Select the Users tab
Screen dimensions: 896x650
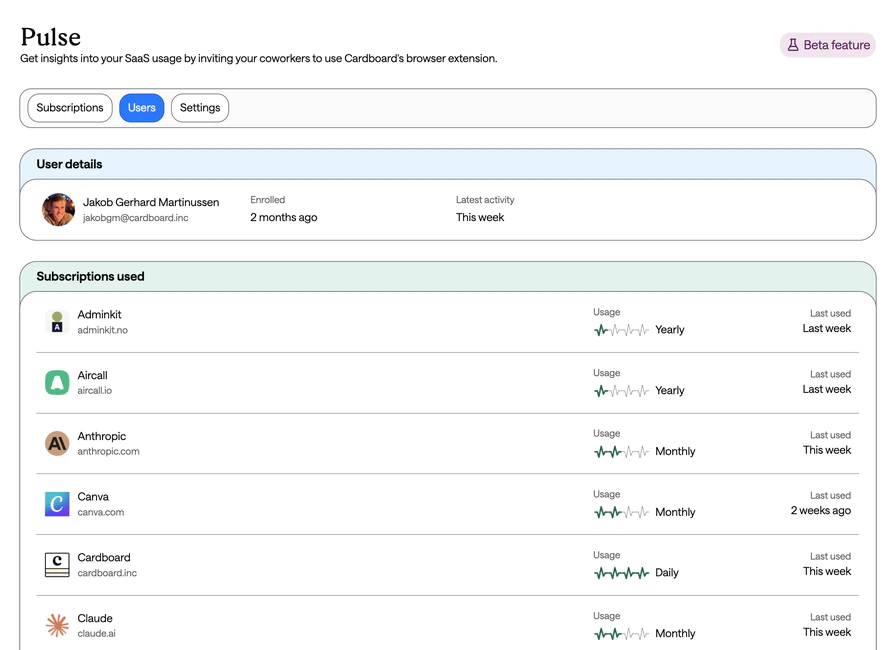[x=142, y=108]
